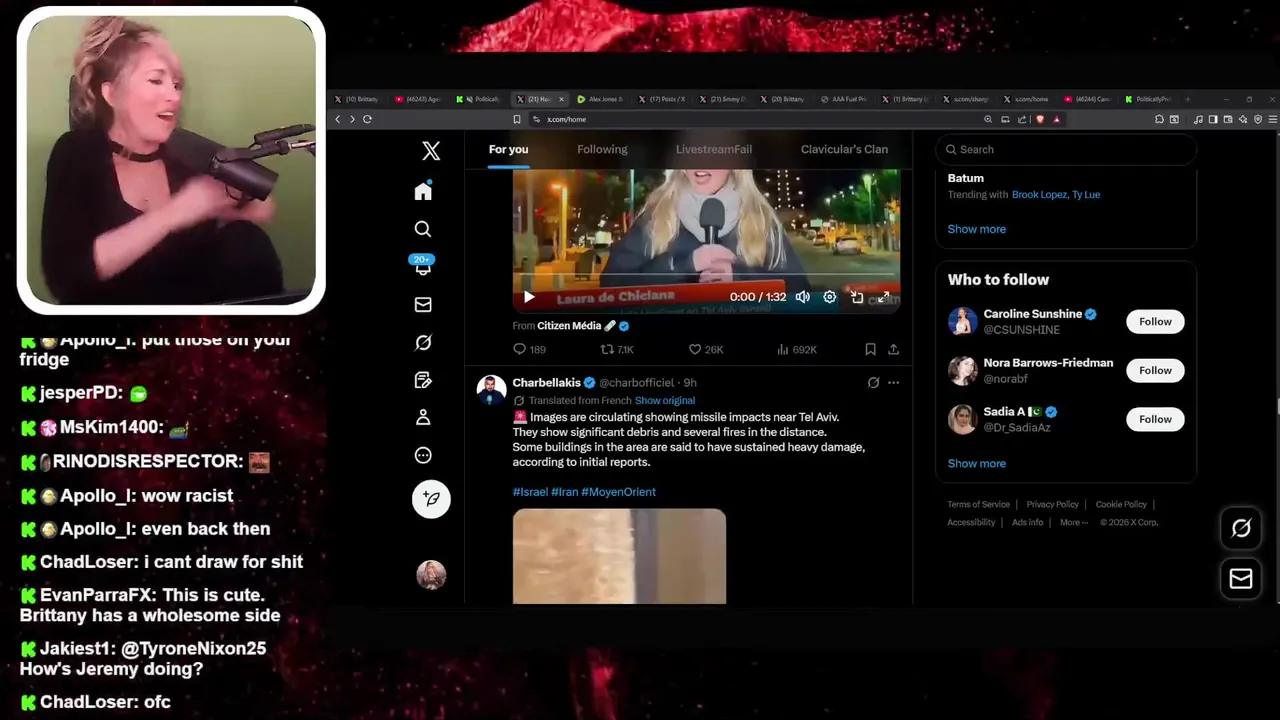Viewport: 1280px width, 720px height.
Task: Open Profile person icon in sidebar
Action: pyautogui.click(x=423, y=417)
